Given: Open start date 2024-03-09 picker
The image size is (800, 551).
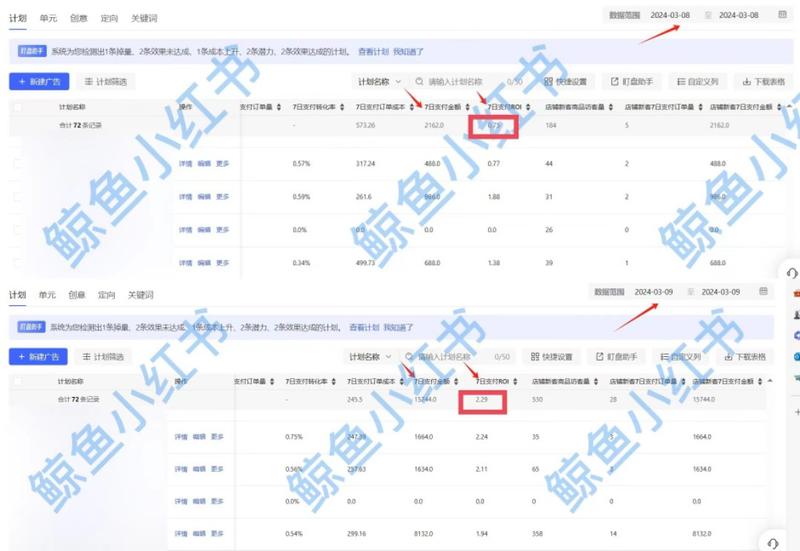Looking at the screenshot, I should [x=654, y=292].
